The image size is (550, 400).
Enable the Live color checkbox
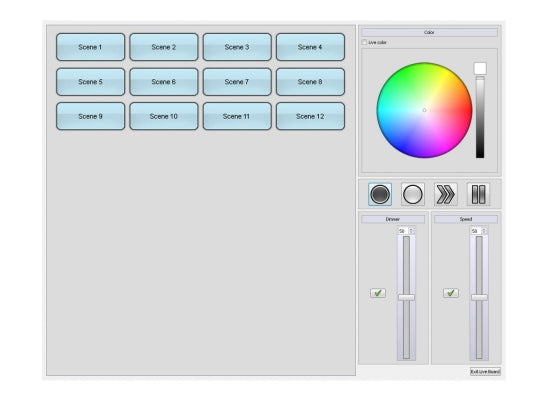pyautogui.click(x=364, y=42)
